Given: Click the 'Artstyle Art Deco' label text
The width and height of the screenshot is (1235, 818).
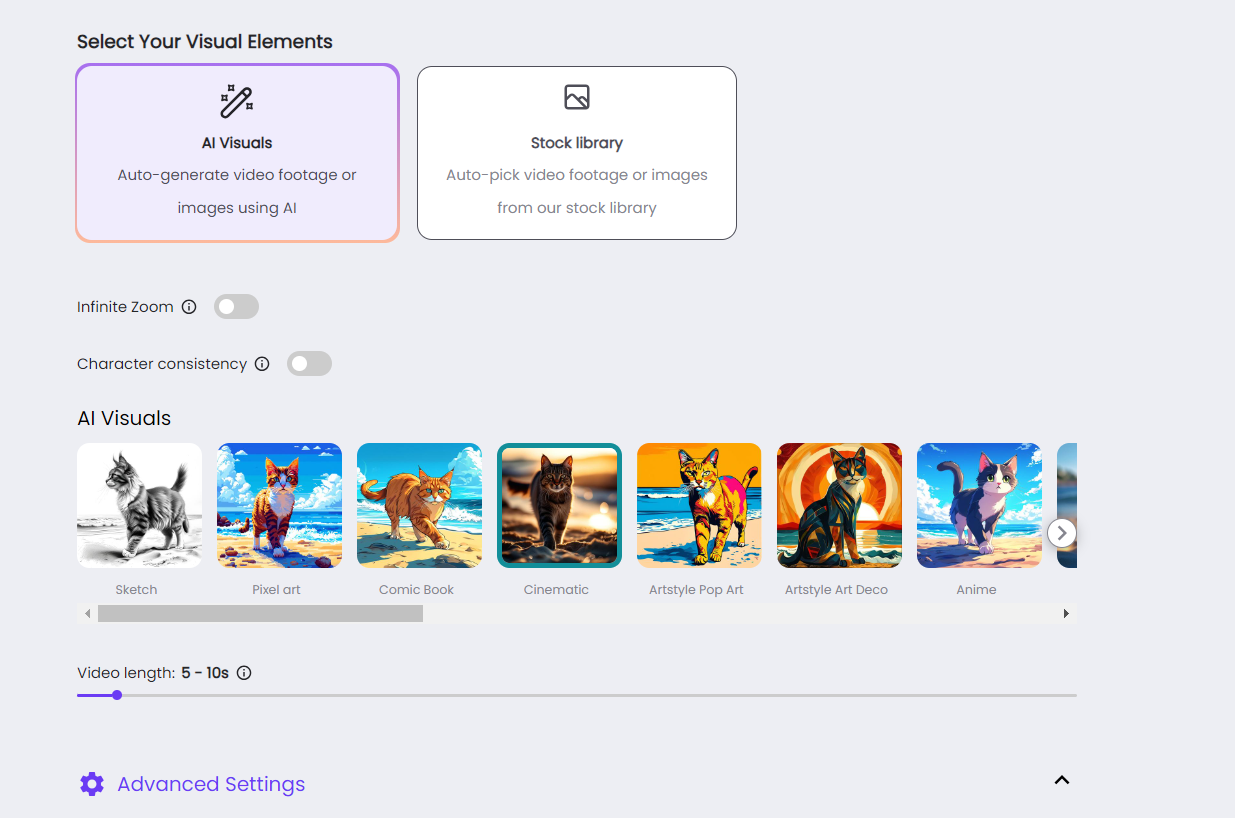Looking at the screenshot, I should (836, 590).
